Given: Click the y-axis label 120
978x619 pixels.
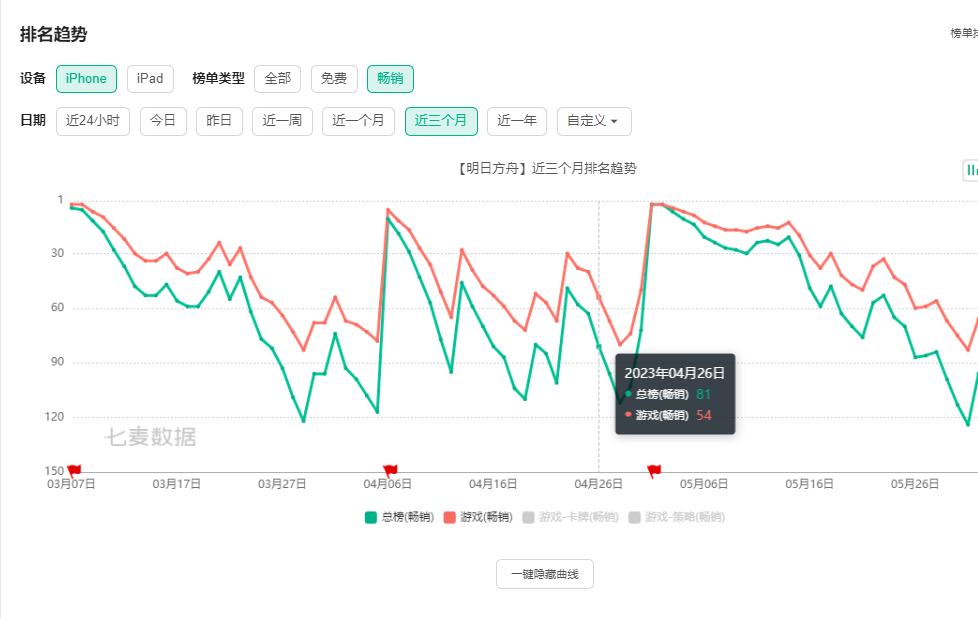Looking at the screenshot, I should click(x=54, y=417).
